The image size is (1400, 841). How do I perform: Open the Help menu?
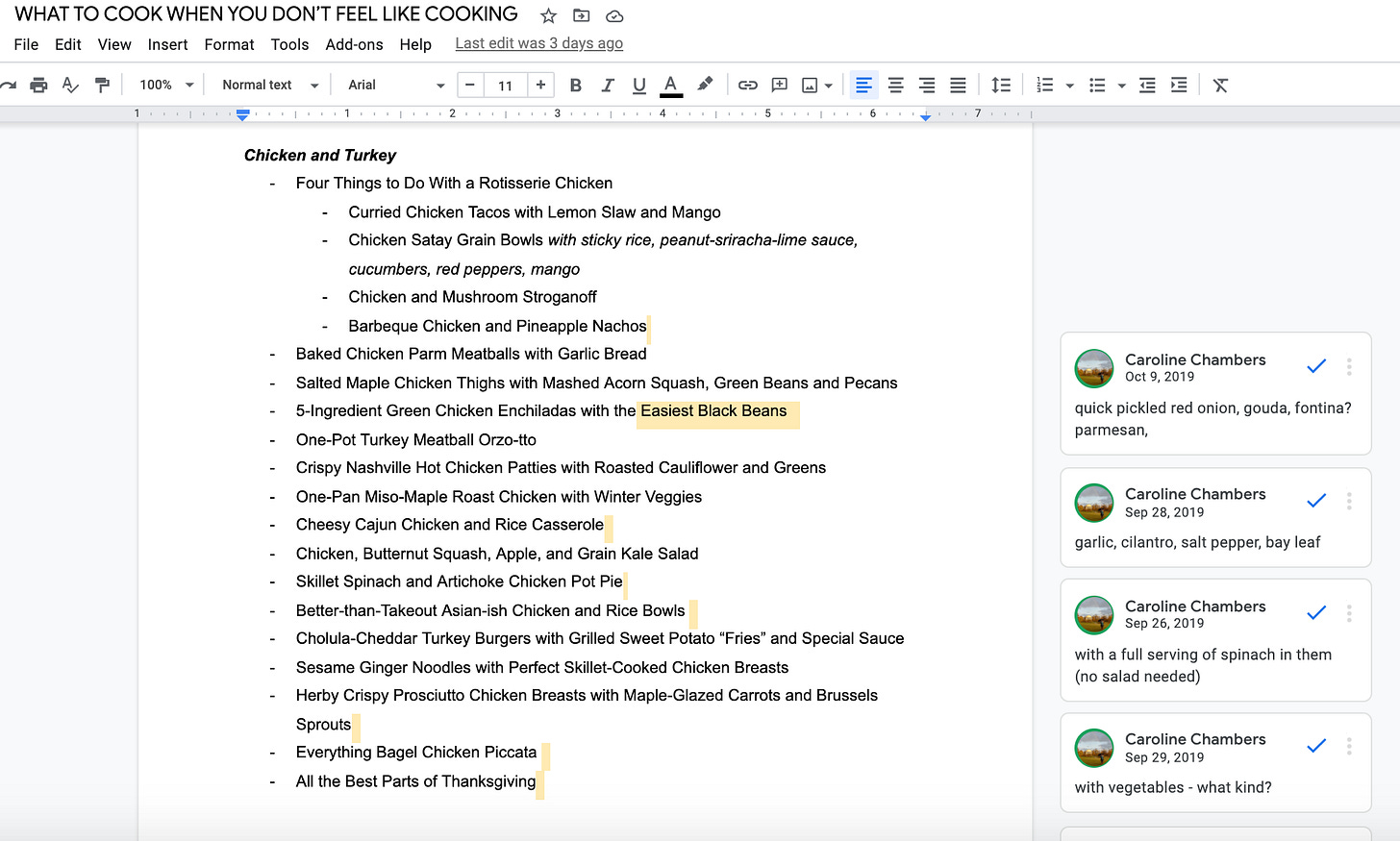click(x=415, y=44)
